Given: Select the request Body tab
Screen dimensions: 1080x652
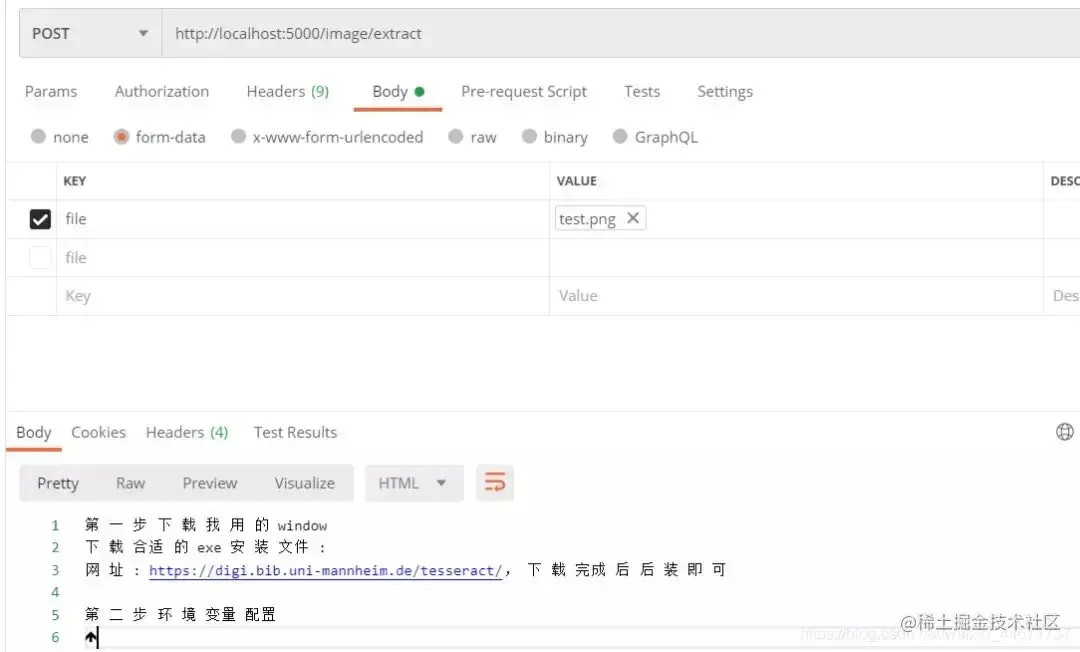Looking at the screenshot, I should (x=398, y=92).
